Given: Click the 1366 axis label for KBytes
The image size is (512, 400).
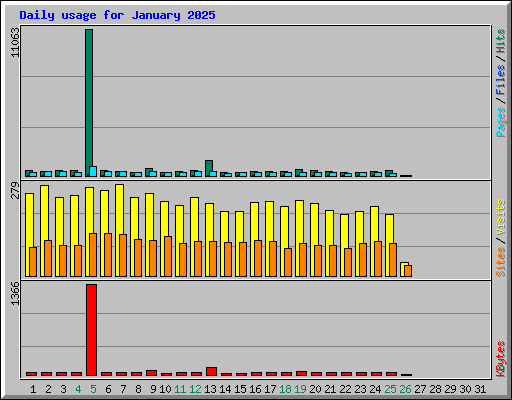Looking at the screenshot, I should (x=15, y=293).
